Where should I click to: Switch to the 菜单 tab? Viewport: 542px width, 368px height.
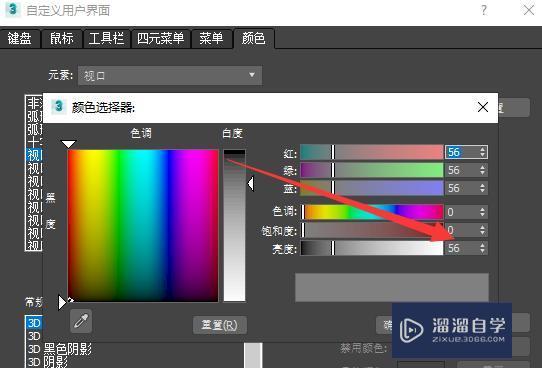(x=212, y=38)
